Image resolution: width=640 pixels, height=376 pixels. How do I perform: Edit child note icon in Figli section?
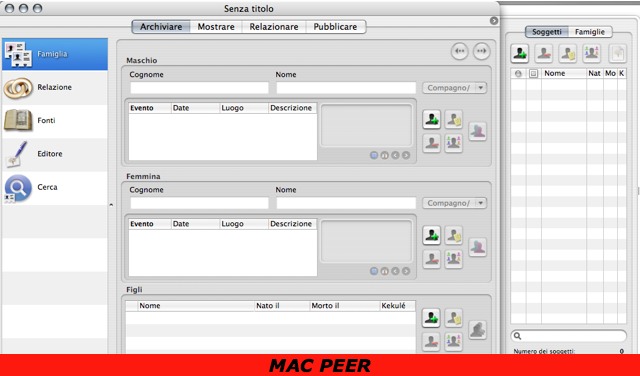point(453,318)
